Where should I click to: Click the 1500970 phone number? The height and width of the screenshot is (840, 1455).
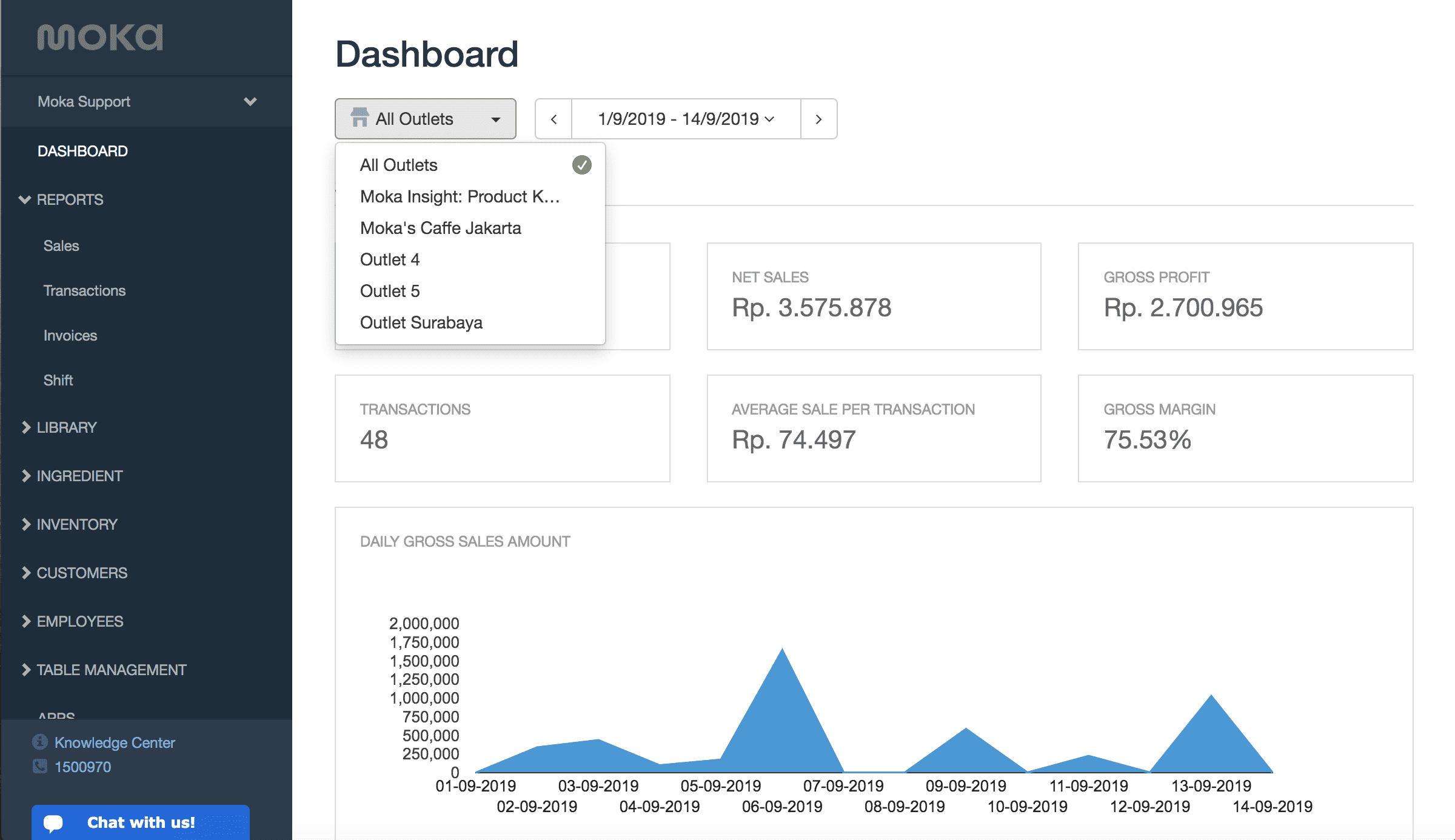click(82, 767)
